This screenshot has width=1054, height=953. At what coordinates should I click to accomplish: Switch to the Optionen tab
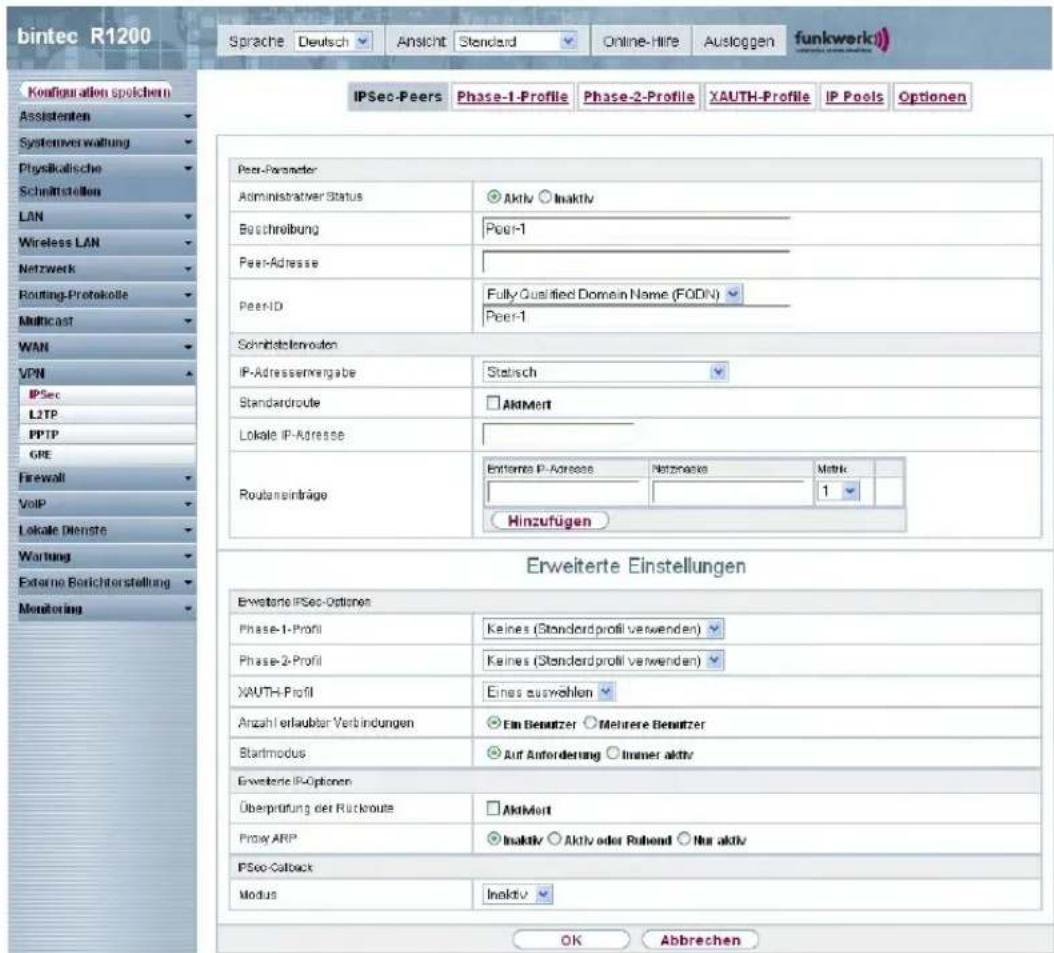[932, 97]
